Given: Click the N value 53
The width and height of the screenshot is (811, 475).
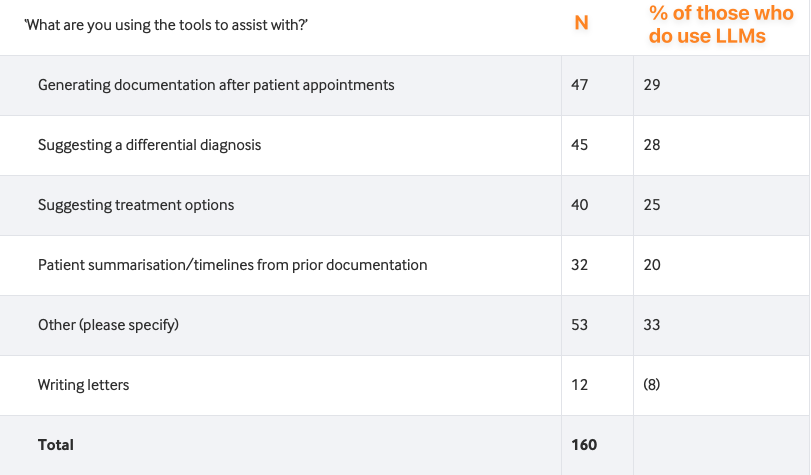Looking at the screenshot, I should point(579,325).
